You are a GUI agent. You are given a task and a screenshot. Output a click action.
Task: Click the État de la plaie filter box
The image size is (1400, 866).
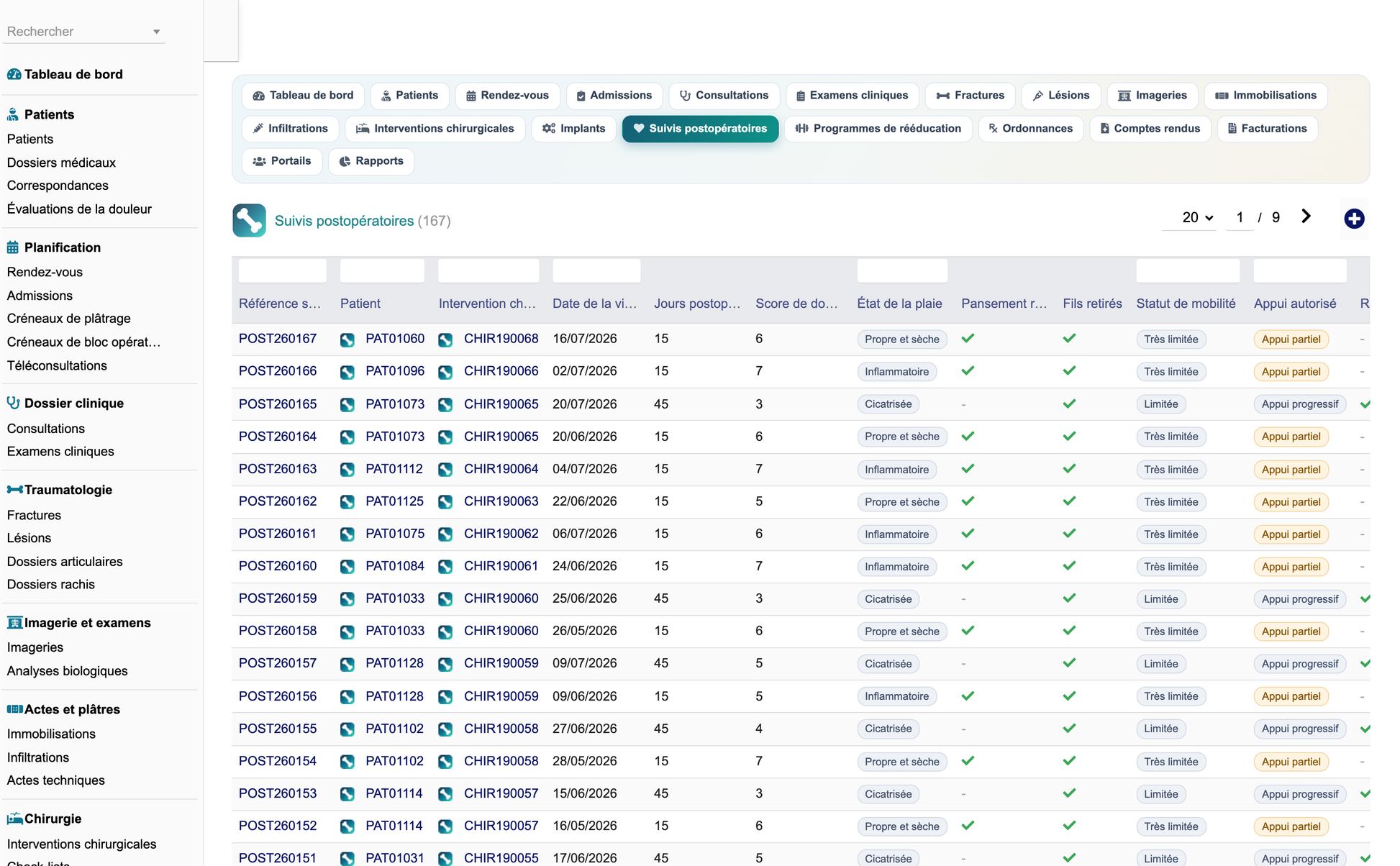(902, 271)
